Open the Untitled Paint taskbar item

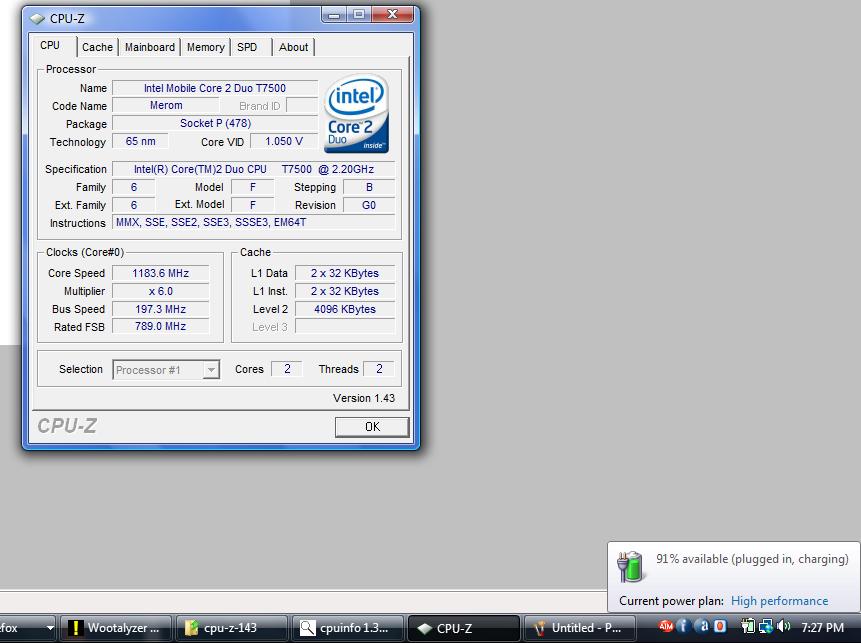[577, 628]
